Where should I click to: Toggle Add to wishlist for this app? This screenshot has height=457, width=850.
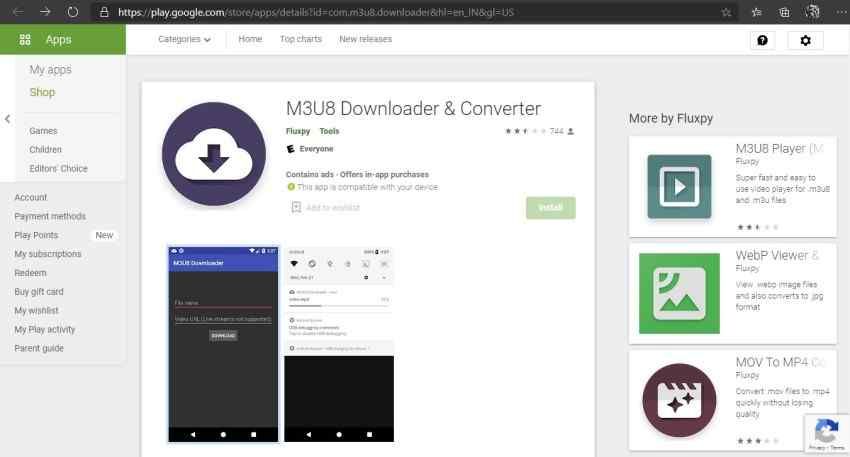tap(324, 207)
